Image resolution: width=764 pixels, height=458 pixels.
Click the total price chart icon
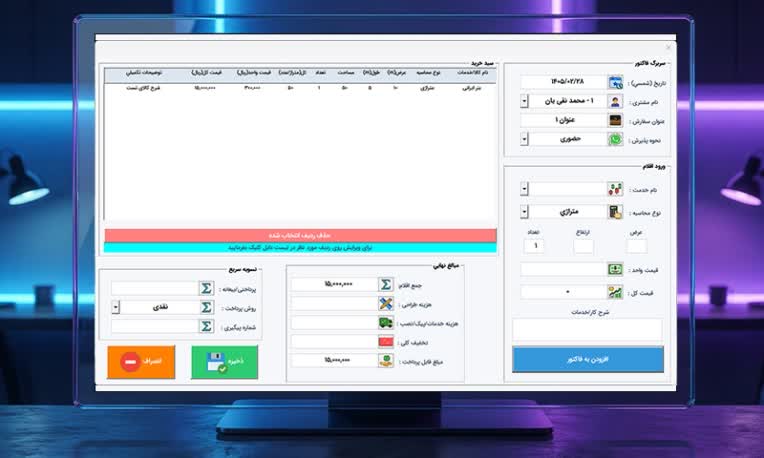click(615, 292)
